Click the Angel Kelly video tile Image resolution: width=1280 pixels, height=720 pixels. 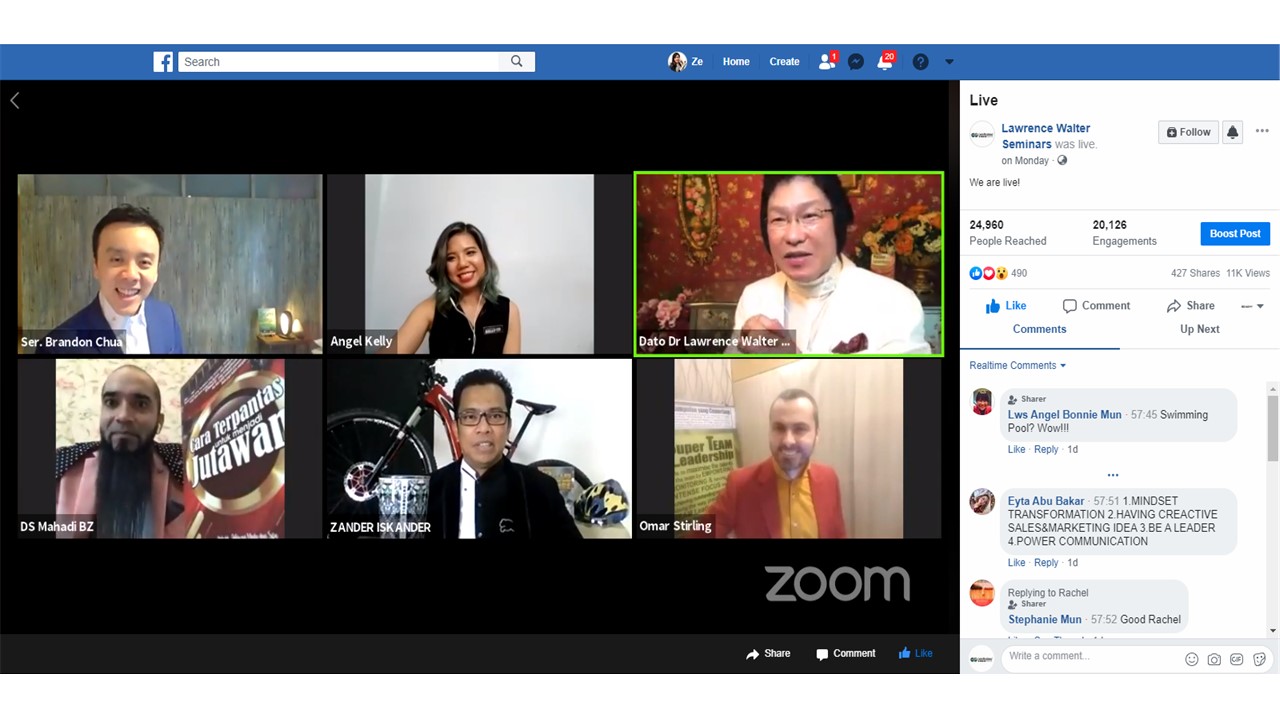pos(479,264)
